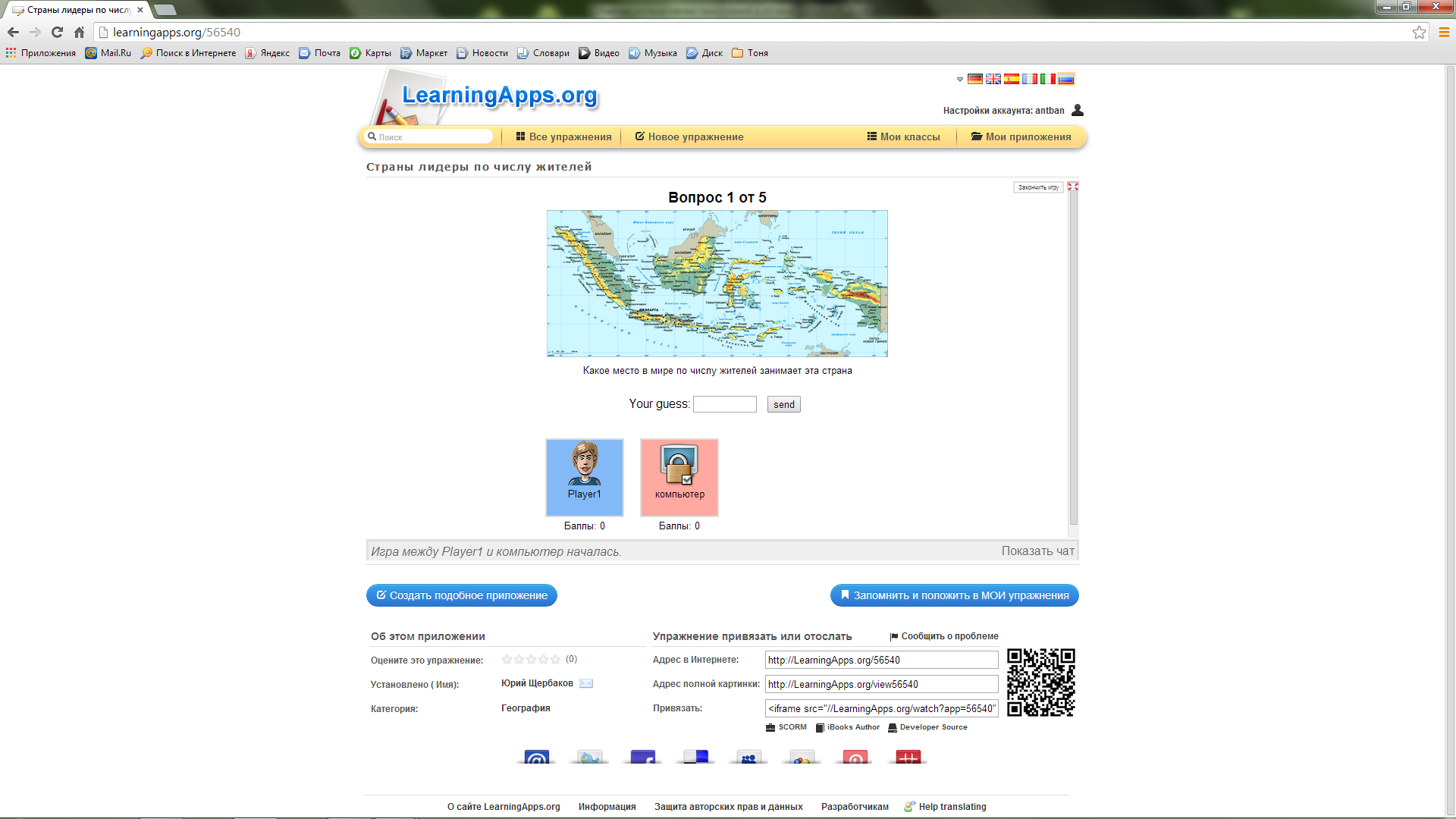Click the address bar URL
The image size is (1456, 819).
point(177,32)
